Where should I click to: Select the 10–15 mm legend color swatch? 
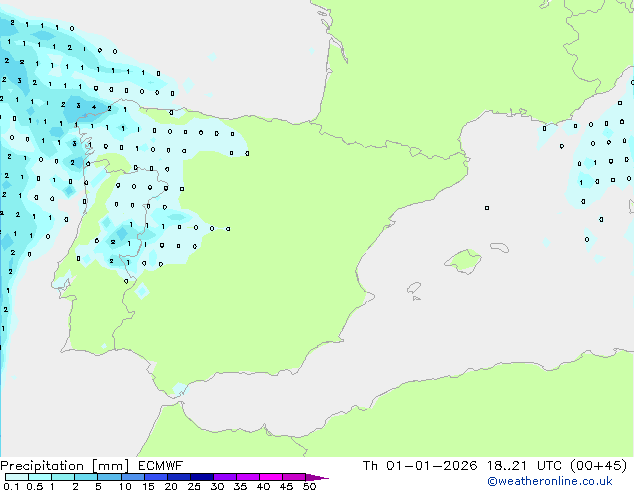(x=132, y=477)
